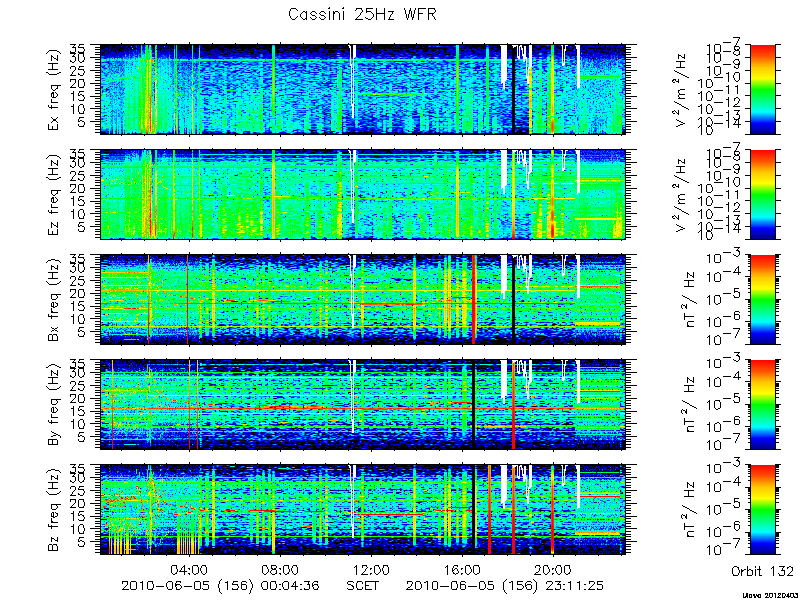Viewport: 800px width, 600px height.
Task: Click the nT²/Hz unit label of Bz color bar
Action: pyautogui.click(x=690, y=510)
